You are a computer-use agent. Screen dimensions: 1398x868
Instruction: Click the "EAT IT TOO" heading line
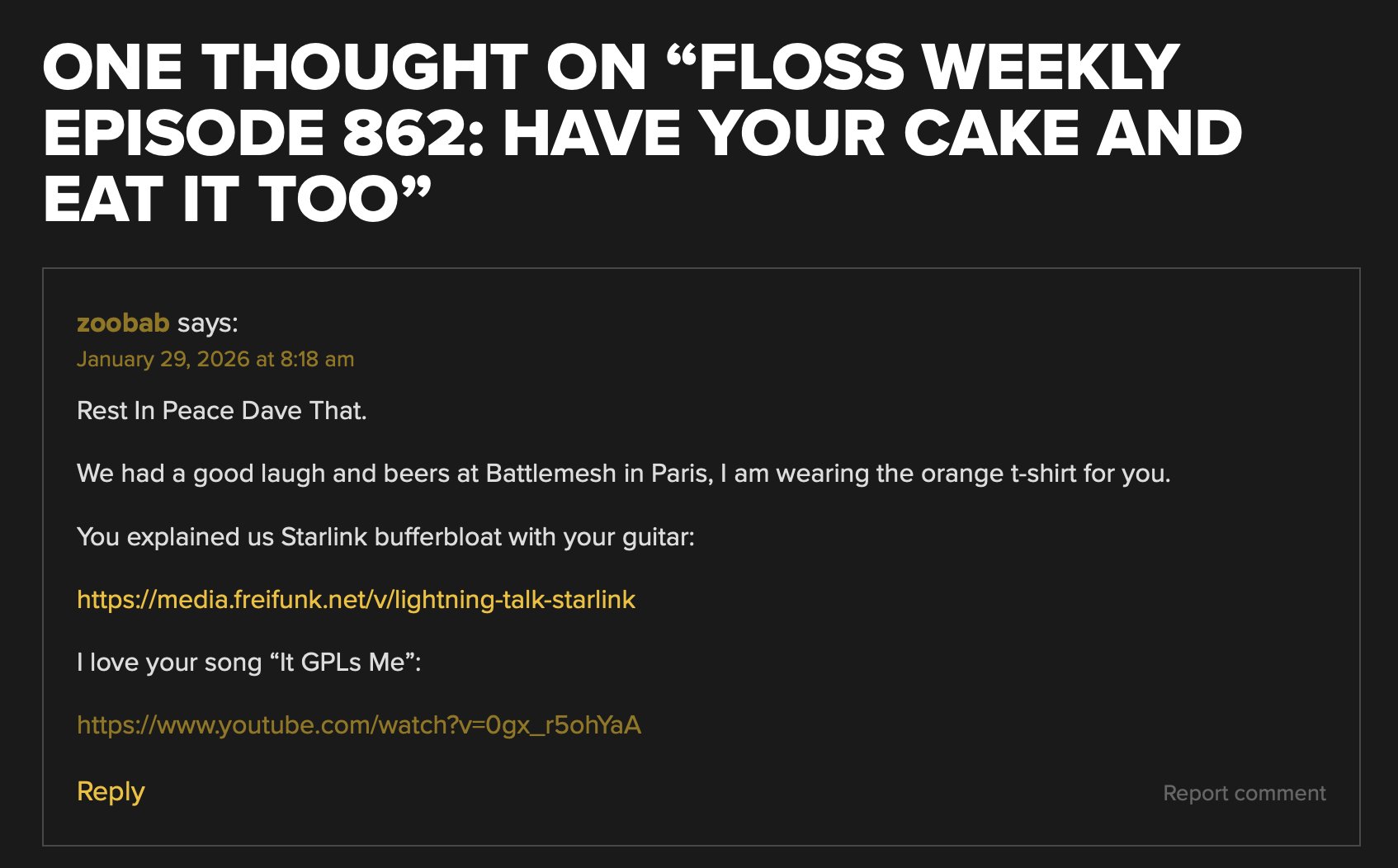[x=237, y=200]
